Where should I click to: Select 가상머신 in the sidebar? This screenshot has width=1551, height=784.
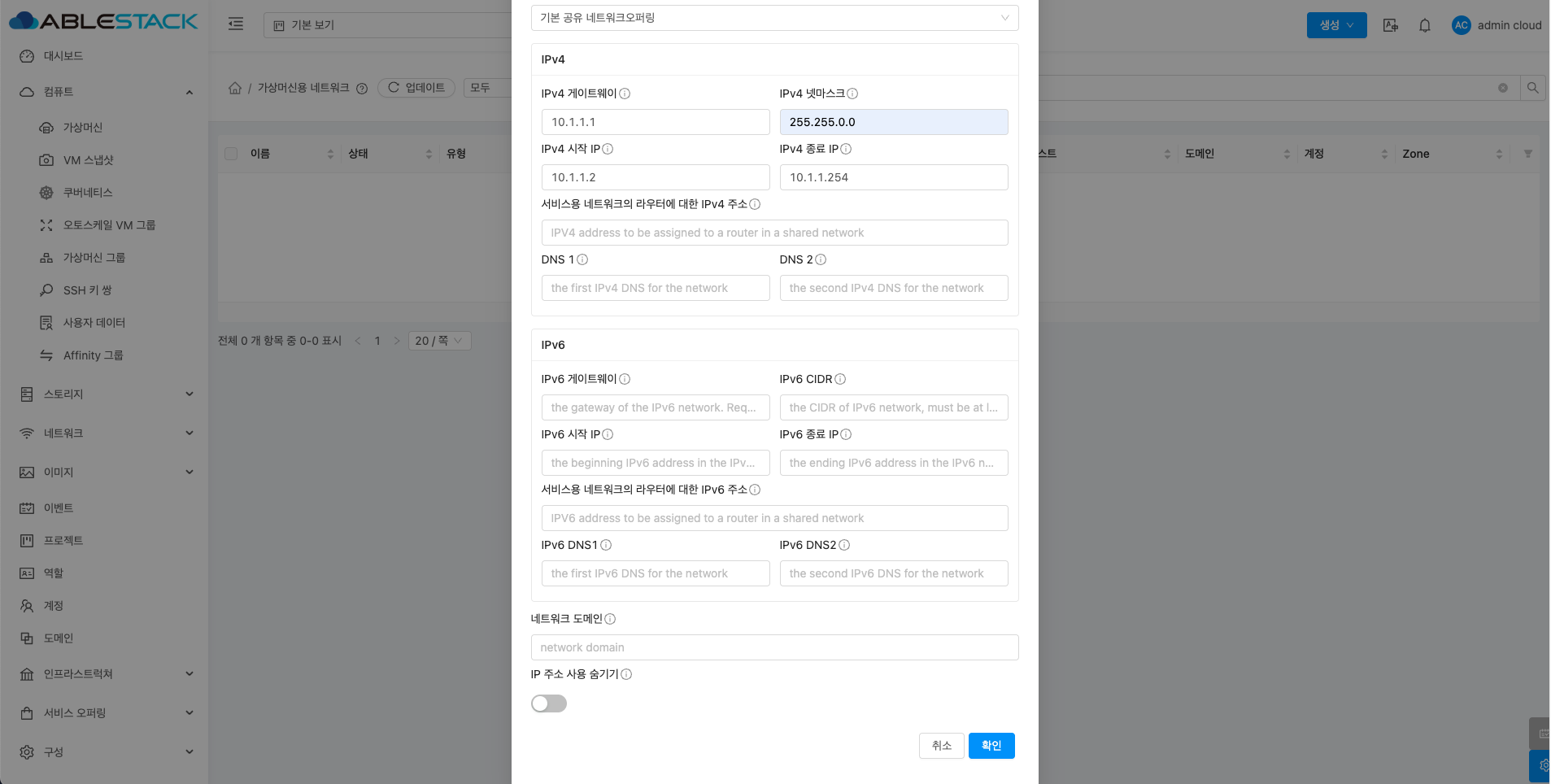pyautogui.click(x=83, y=128)
